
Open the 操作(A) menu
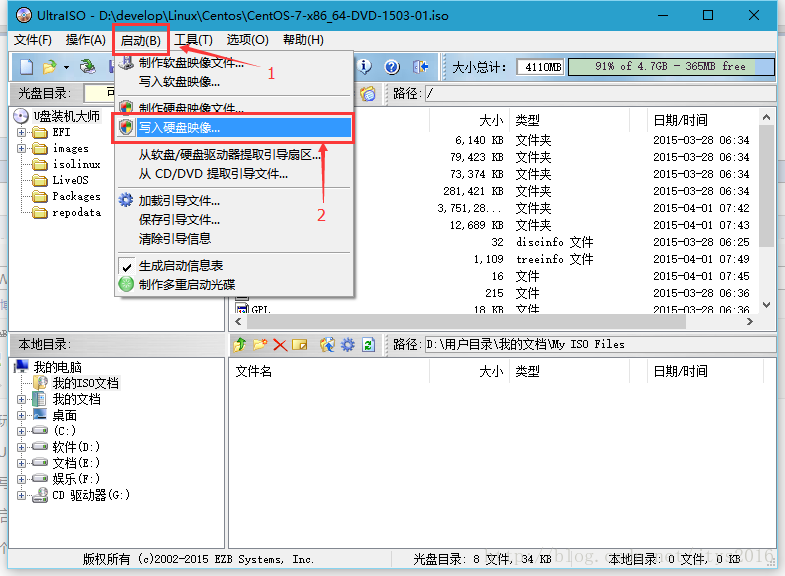point(86,40)
